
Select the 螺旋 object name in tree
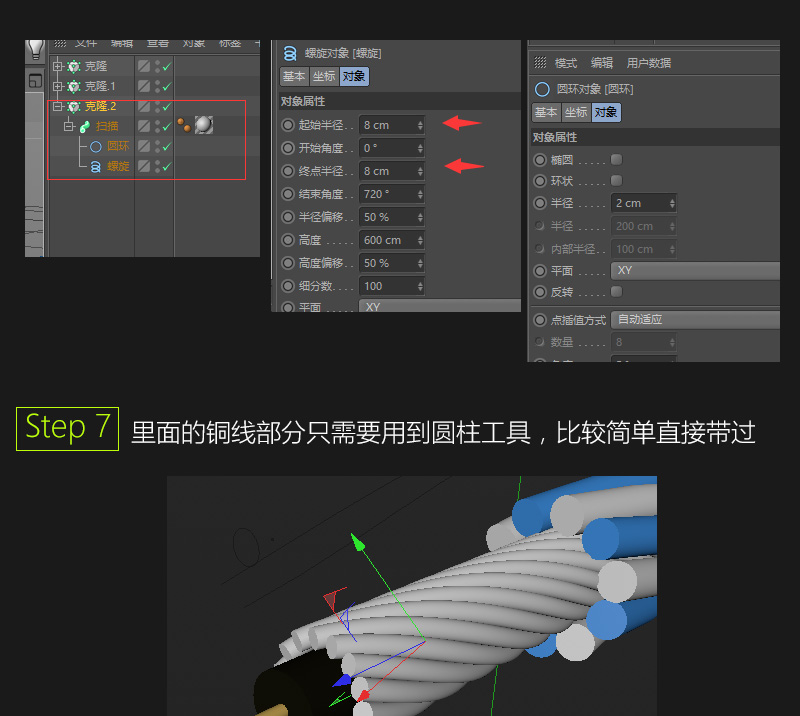[118, 167]
